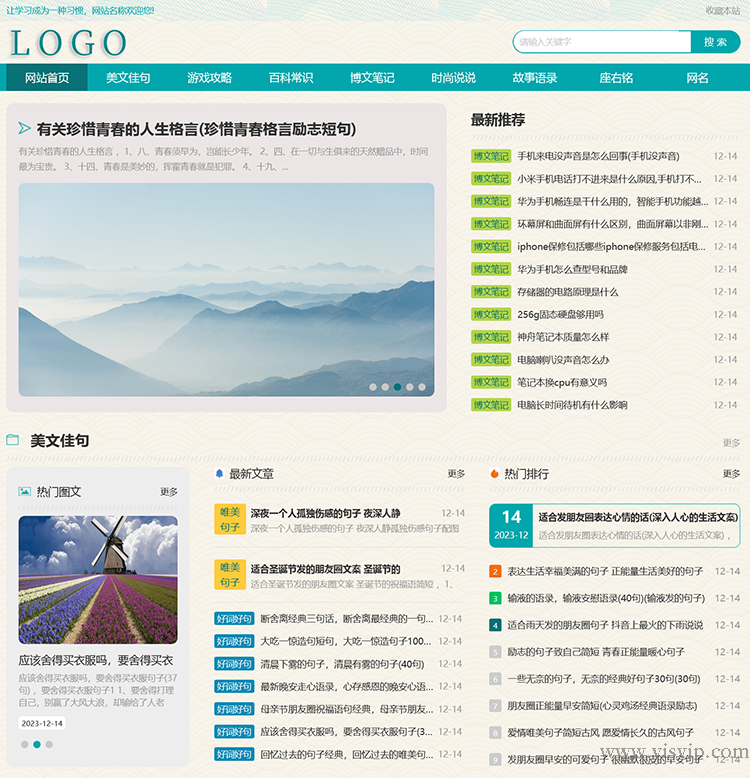
Task: Click 好词好句 tag beside 断舍离经典三句话
Action: tap(234, 619)
